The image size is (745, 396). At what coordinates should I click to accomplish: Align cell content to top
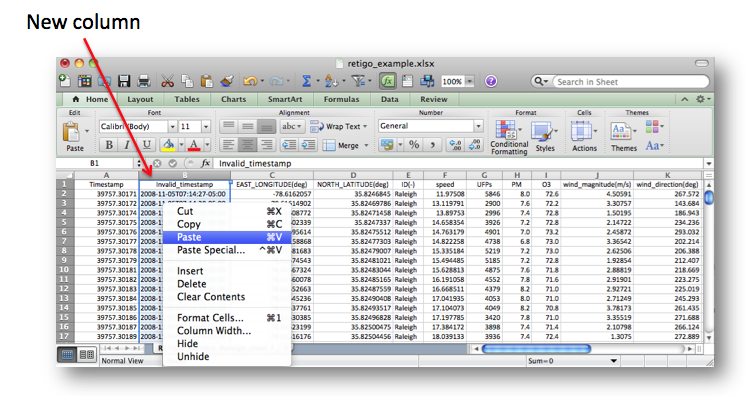pos(229,126)
